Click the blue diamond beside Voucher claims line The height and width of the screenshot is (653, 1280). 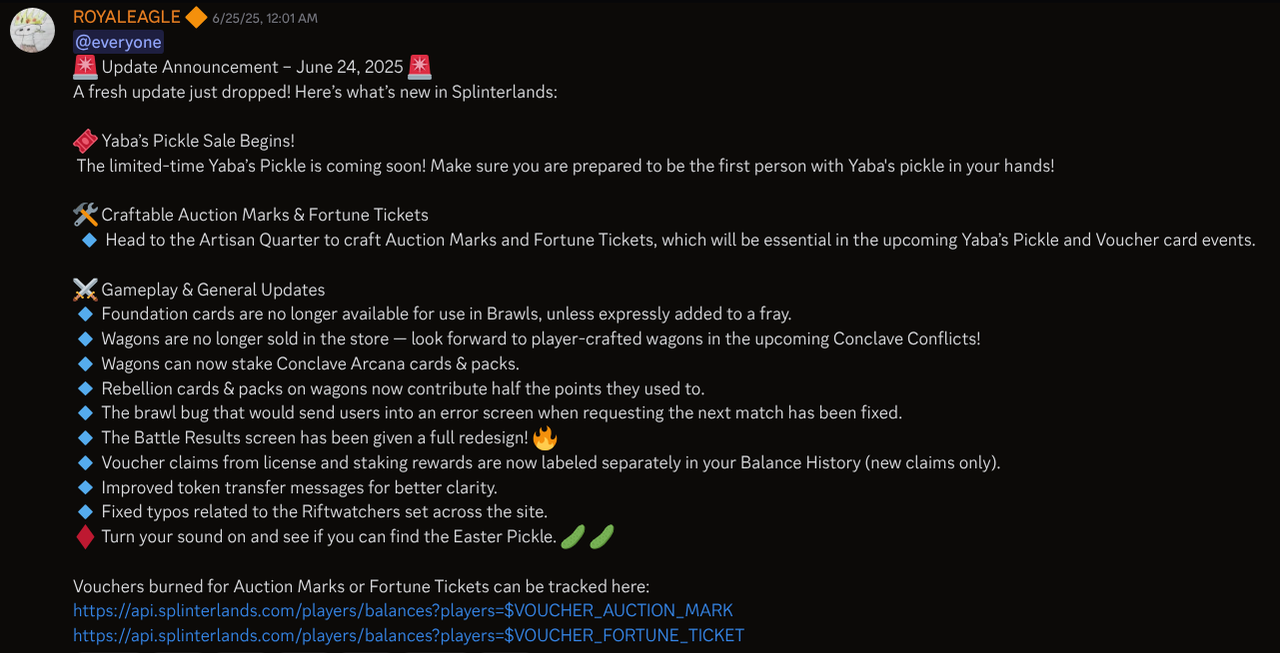(85, 463)
